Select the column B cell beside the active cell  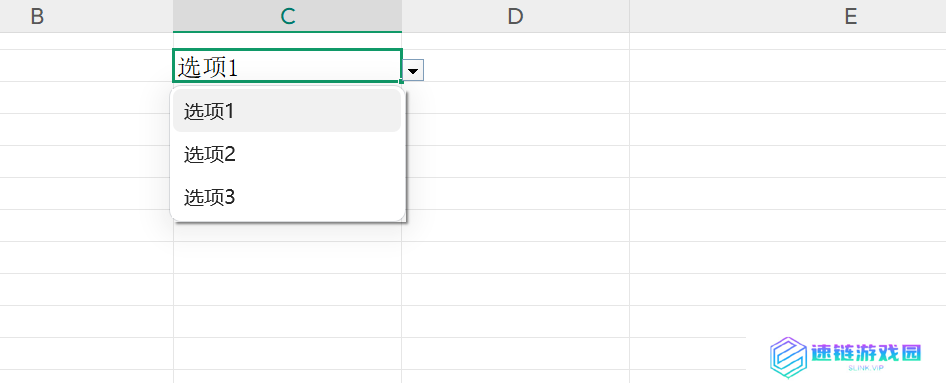[x=86, y=66]
